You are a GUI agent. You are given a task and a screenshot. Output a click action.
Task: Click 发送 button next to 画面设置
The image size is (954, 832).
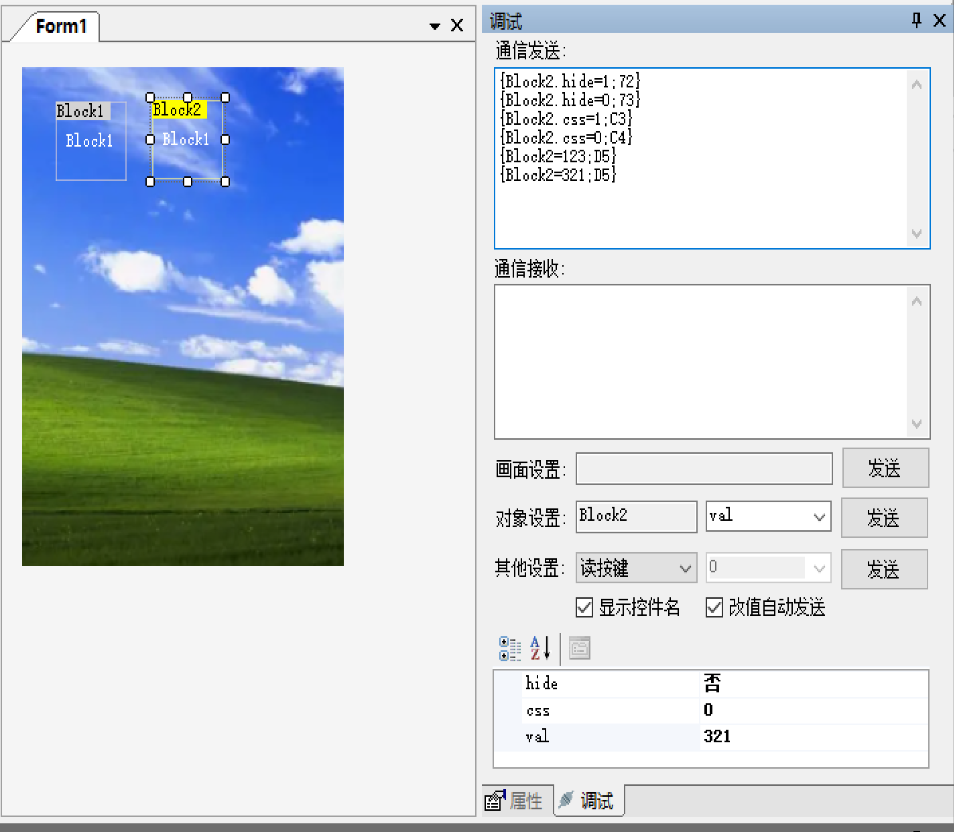point(884,468)
